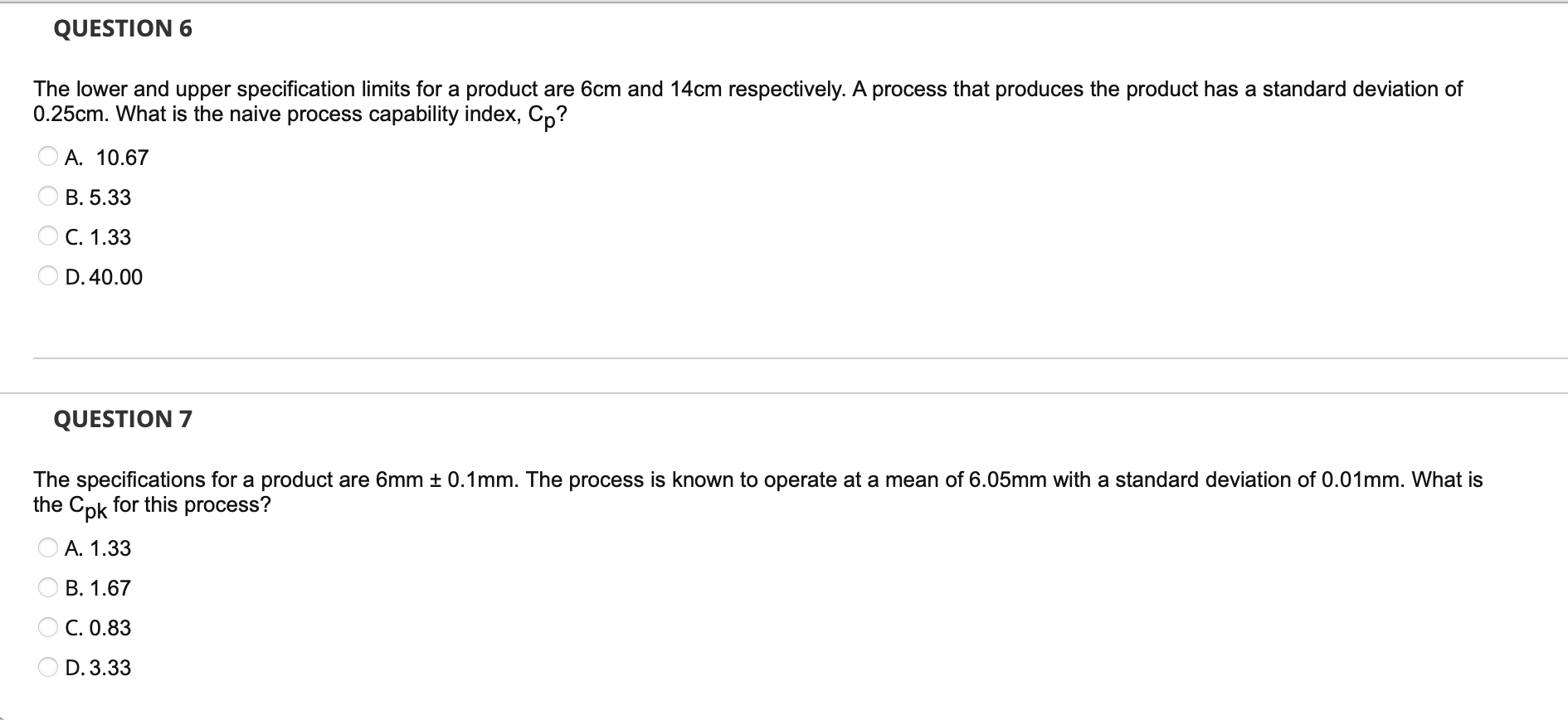Select radio button A. 10.67 for Question 6
1568x720 pixels.
click(x=47, y=154)
